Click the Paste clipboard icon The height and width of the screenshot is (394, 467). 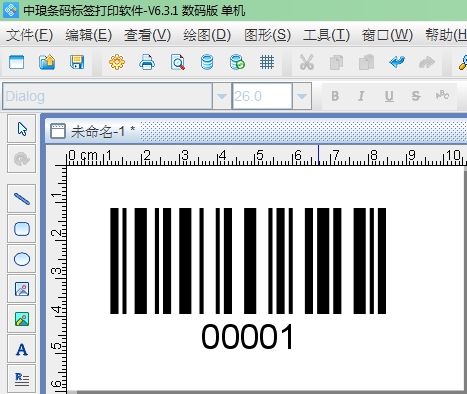366,62
